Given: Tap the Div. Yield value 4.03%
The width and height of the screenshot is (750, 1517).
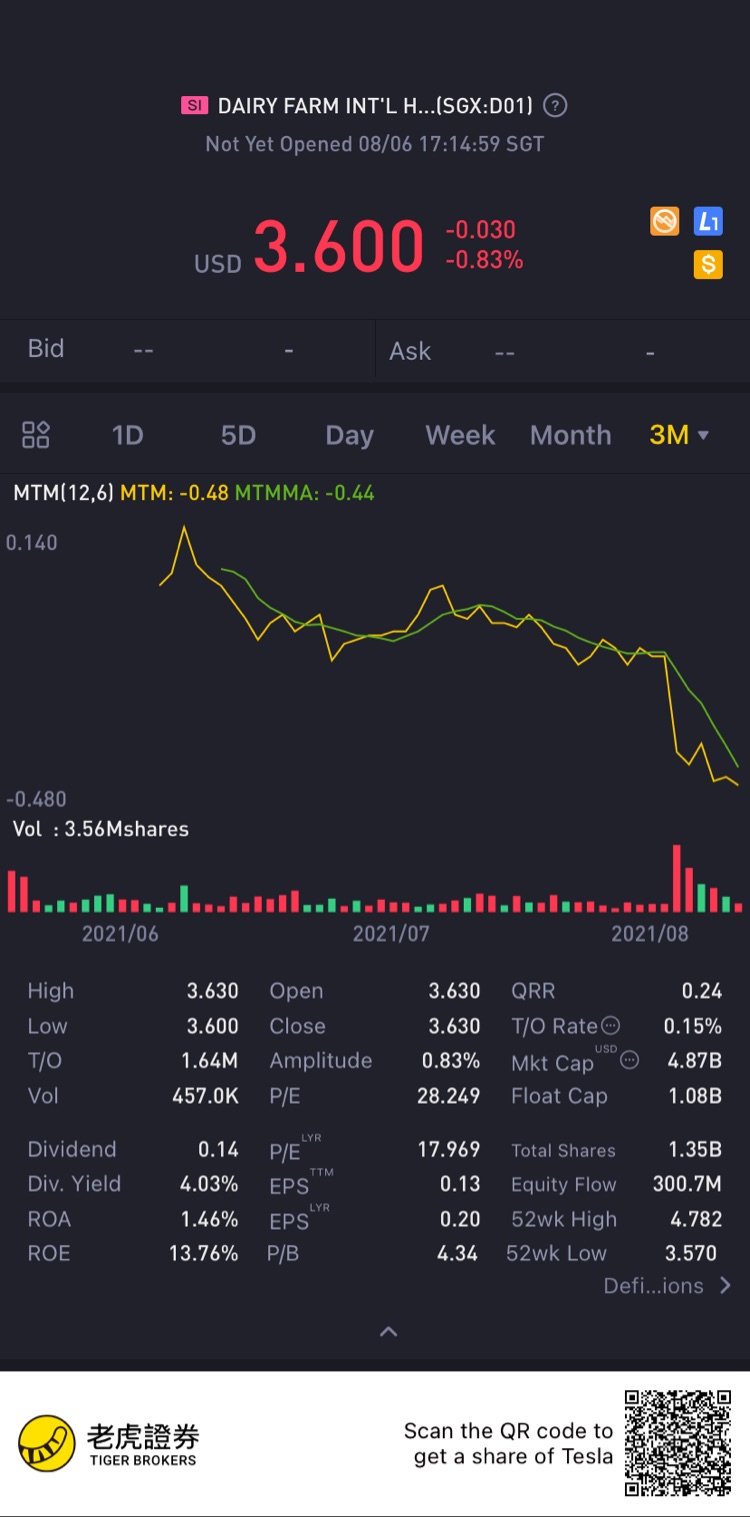Looking at the screenshot, I should tap(209, 1184).
